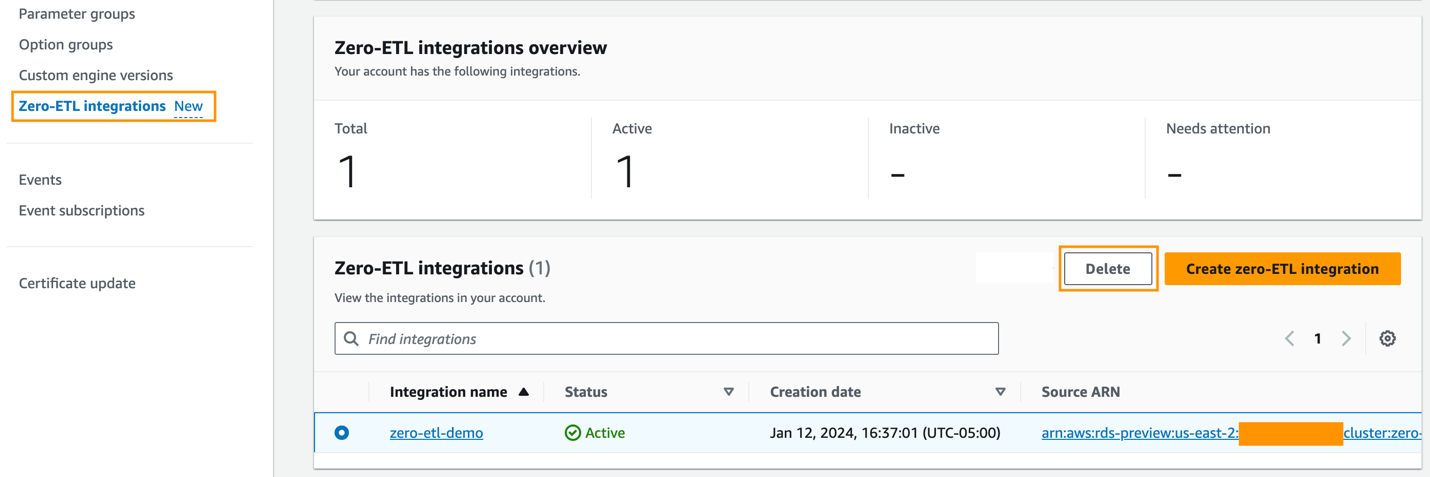
Task: Open Parameter groups in sidebar
Action: [x=77, y=14]
